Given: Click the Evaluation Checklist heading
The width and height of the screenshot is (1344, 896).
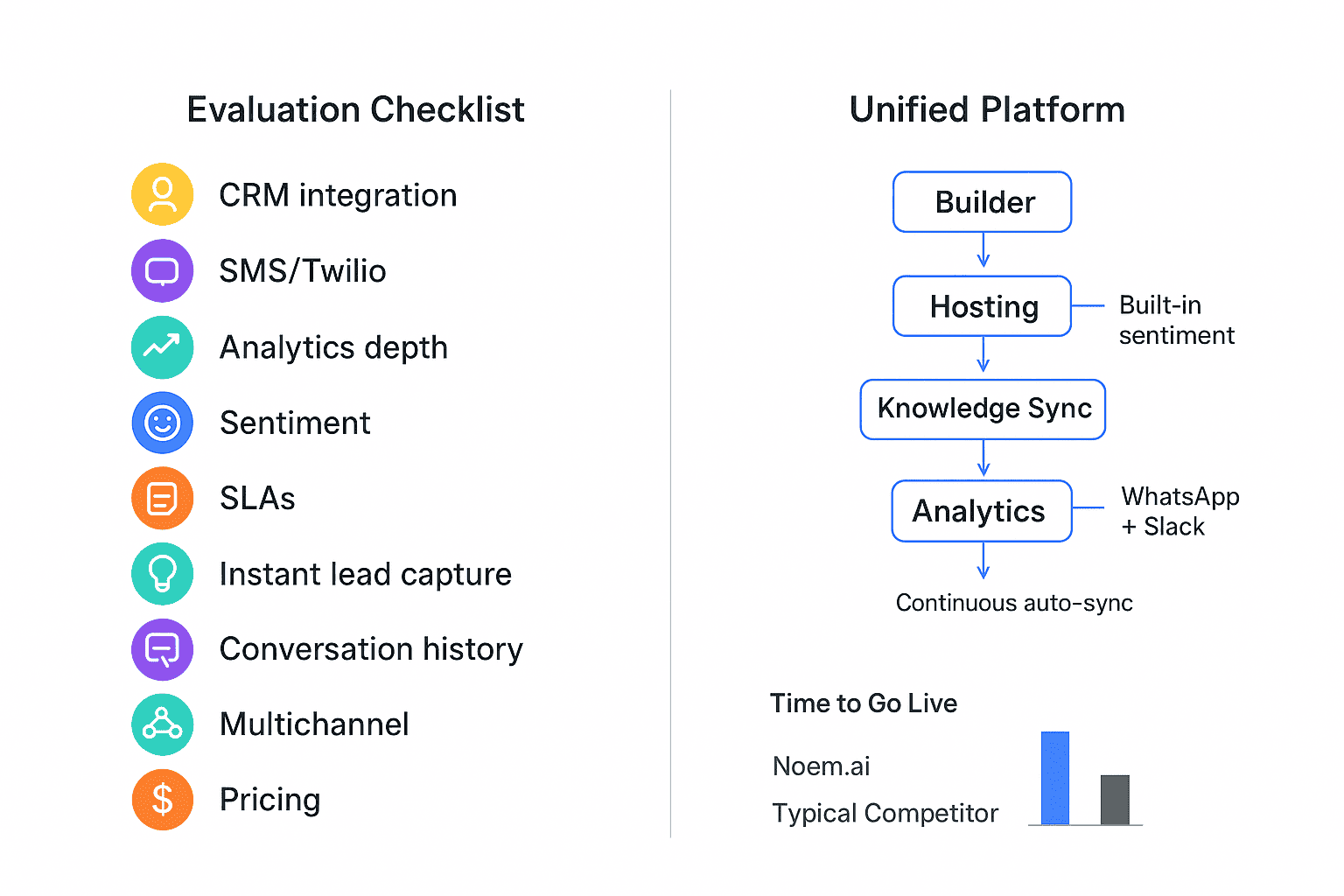Looking at the screenshot, I should tap(355, 110).
